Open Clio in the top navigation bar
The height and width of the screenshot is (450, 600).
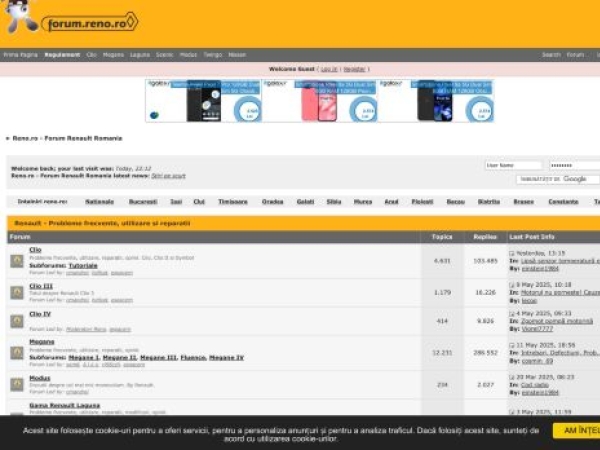point(91,55)
